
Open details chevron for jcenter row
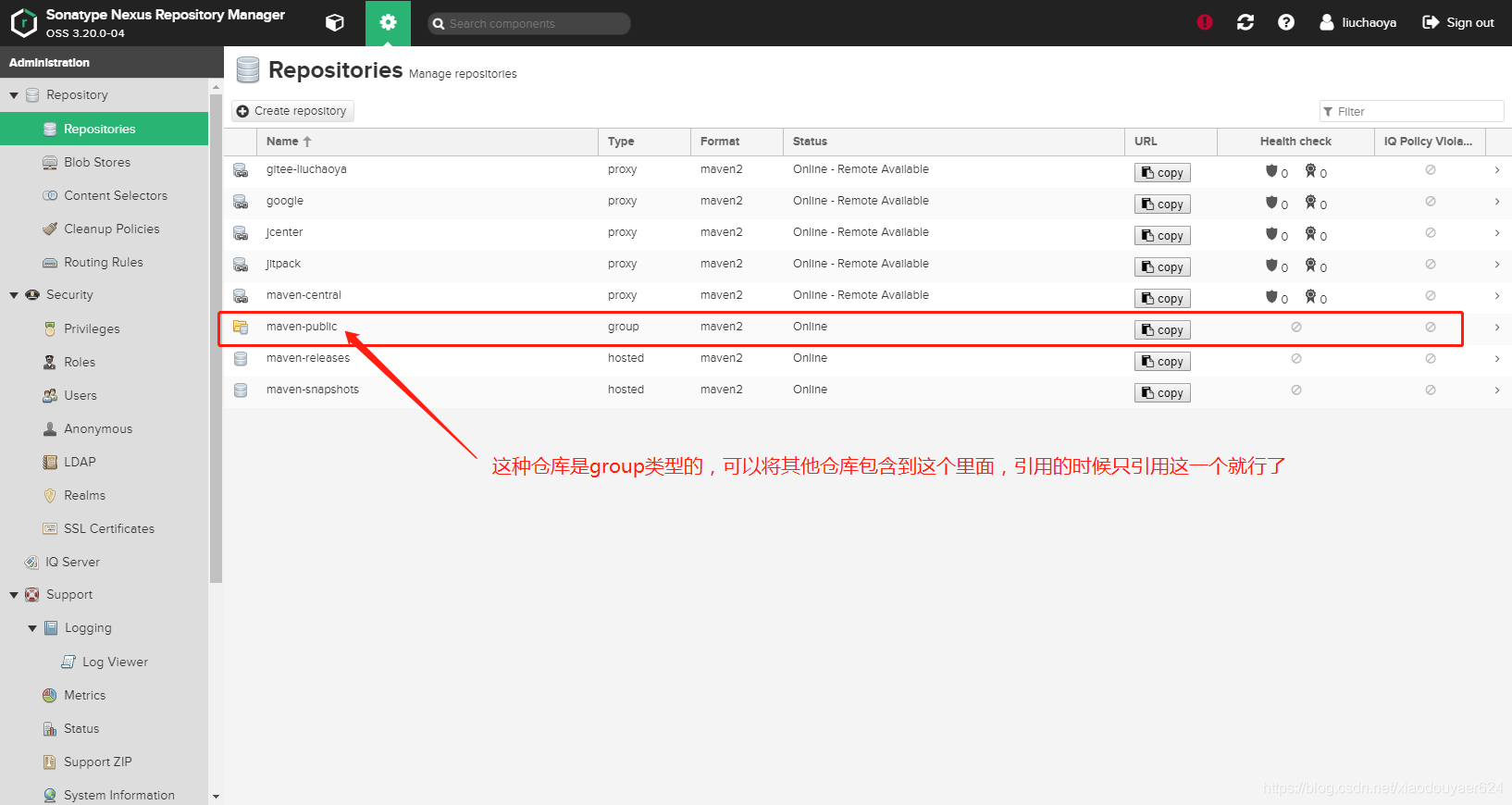[x=1497, y=233]
